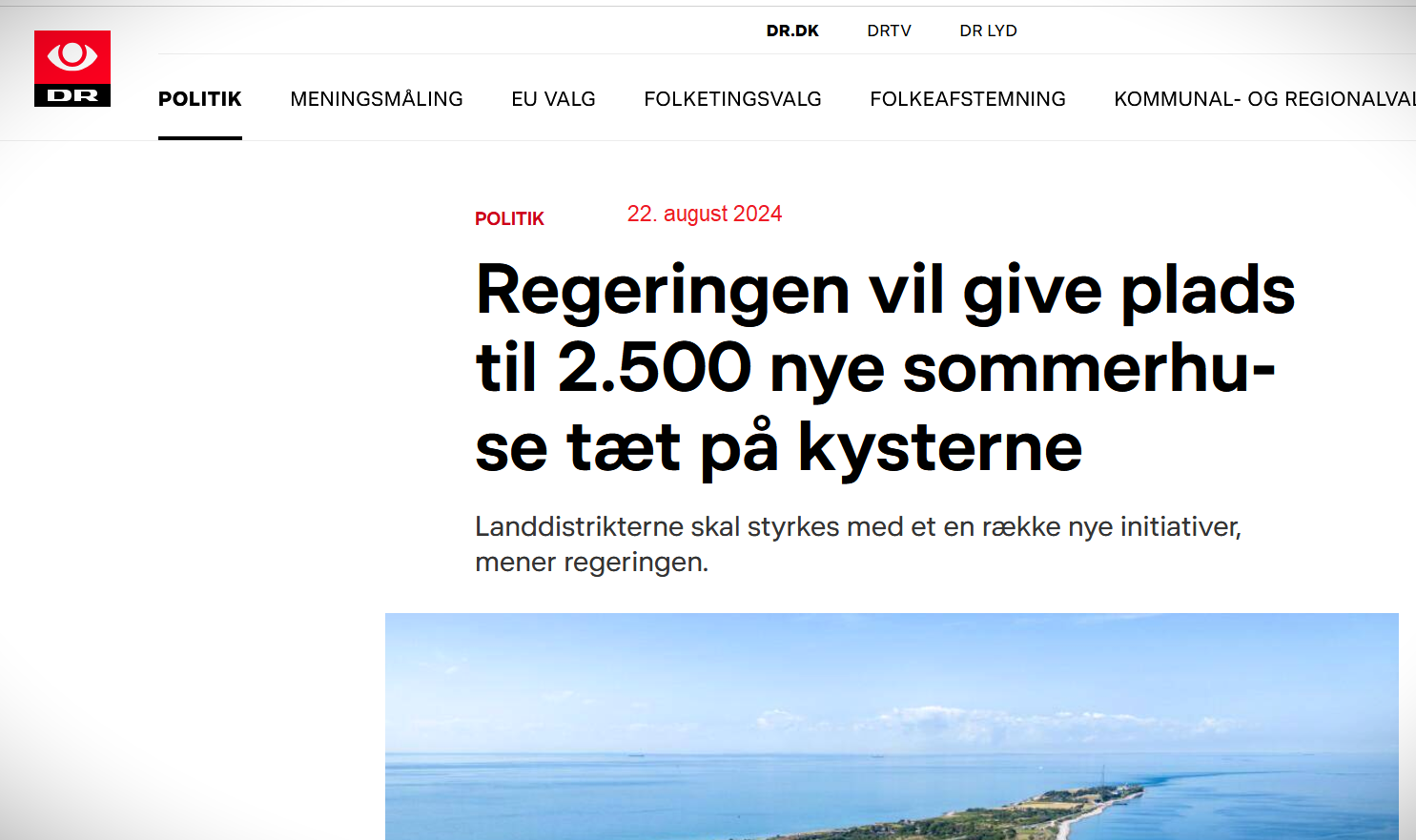
Task: Go to FOLKEAFSTEMNING section
Action: point(968,99)
